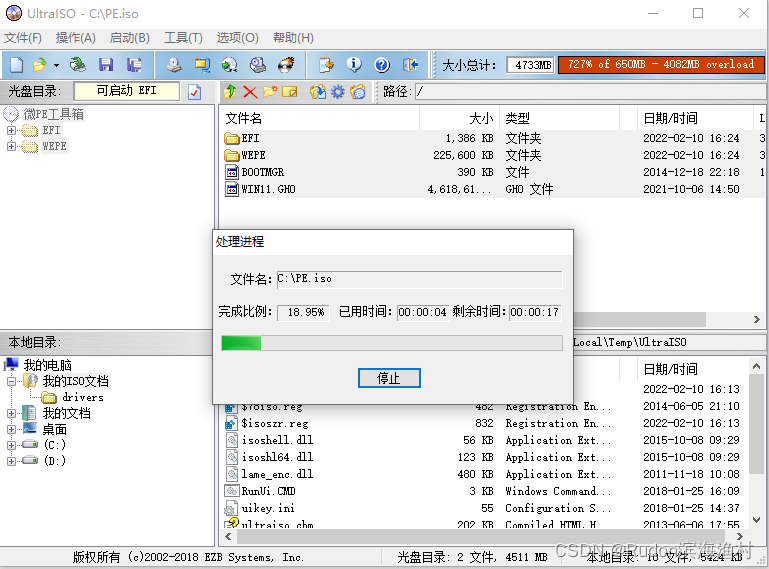Click the green progress bar

[392, 343]
